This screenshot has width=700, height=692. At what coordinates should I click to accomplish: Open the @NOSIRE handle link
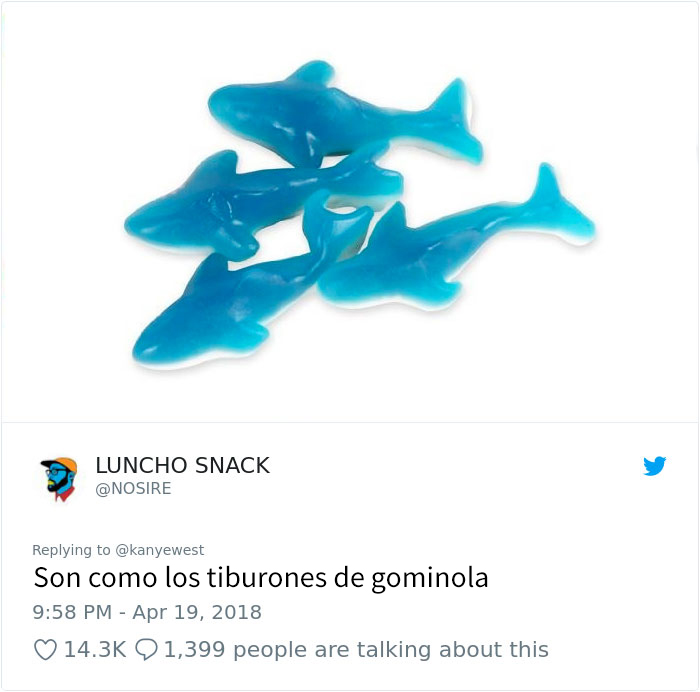(x=133, y=488)
